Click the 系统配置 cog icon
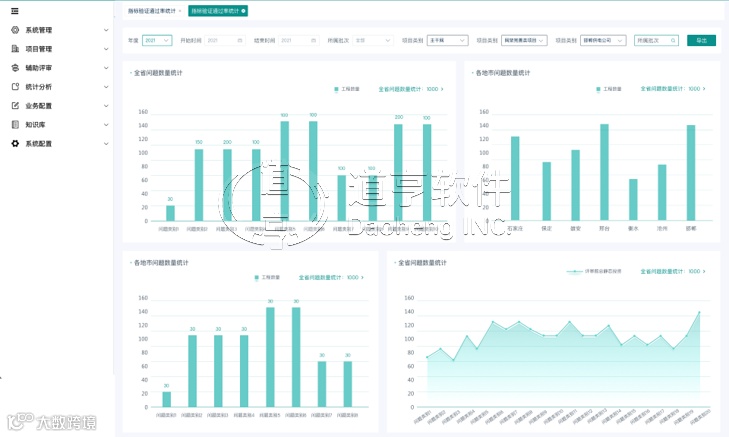729x437 pixels. [15, 144]
